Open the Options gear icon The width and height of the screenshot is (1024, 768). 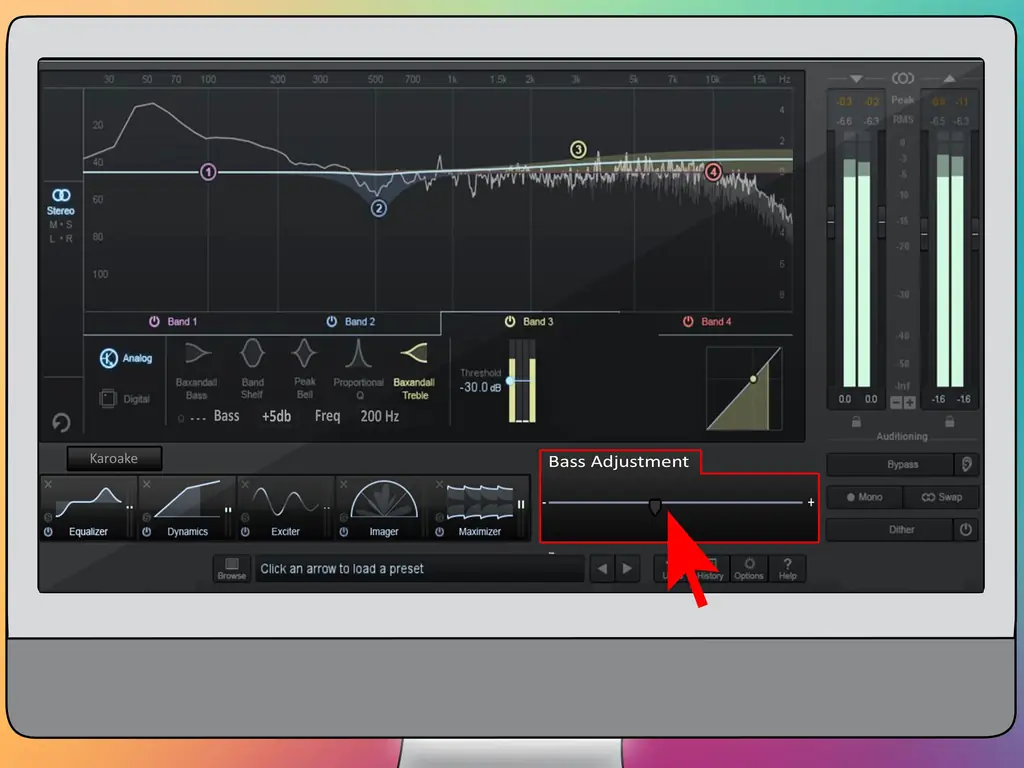point(748,568)
